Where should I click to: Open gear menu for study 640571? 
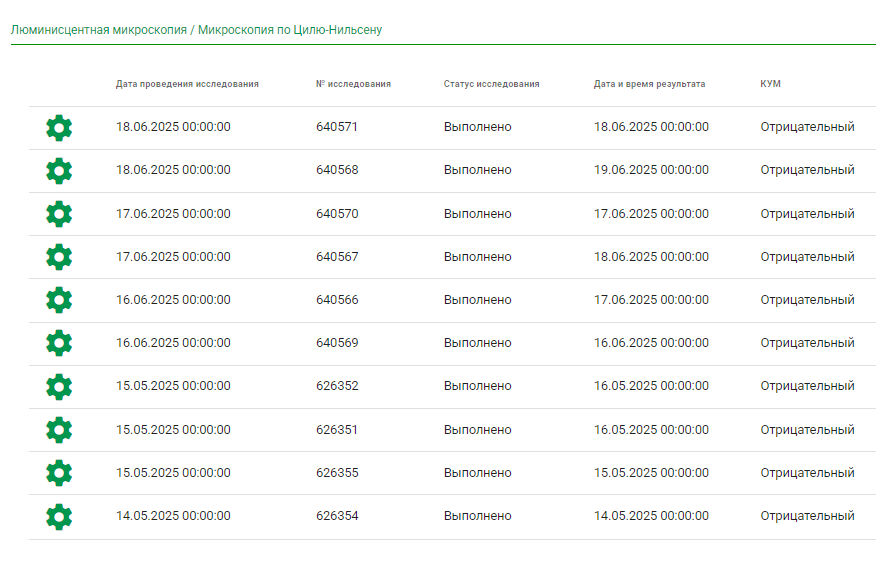pos(59,128)
